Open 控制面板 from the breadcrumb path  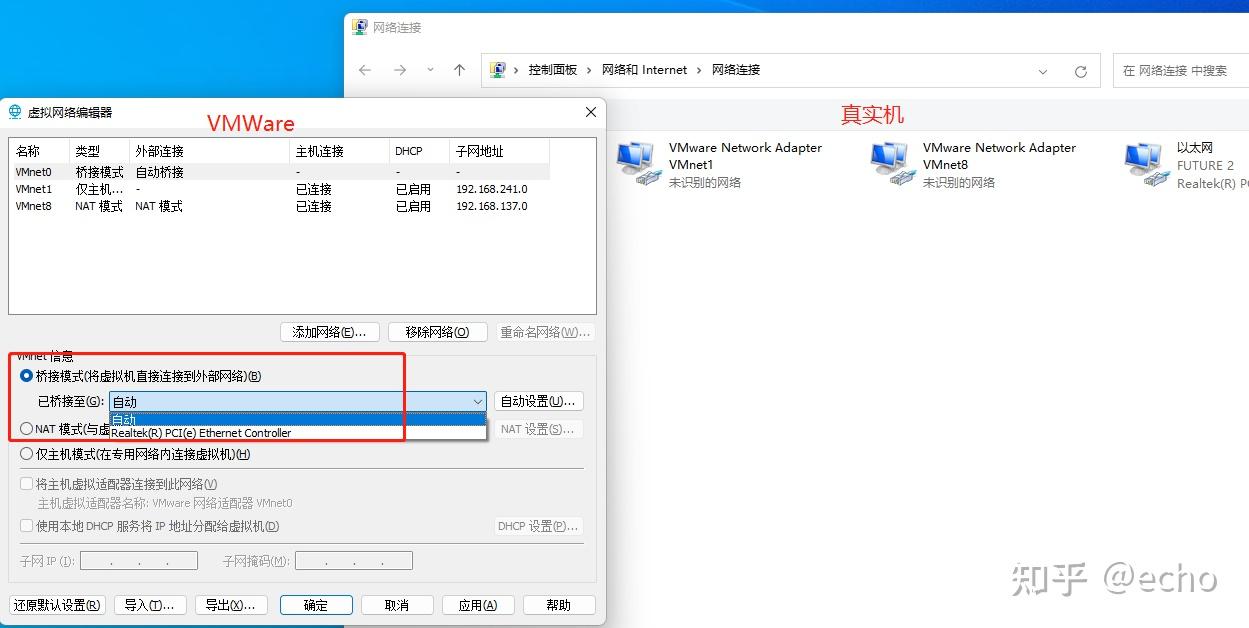[x=554, y=70]
